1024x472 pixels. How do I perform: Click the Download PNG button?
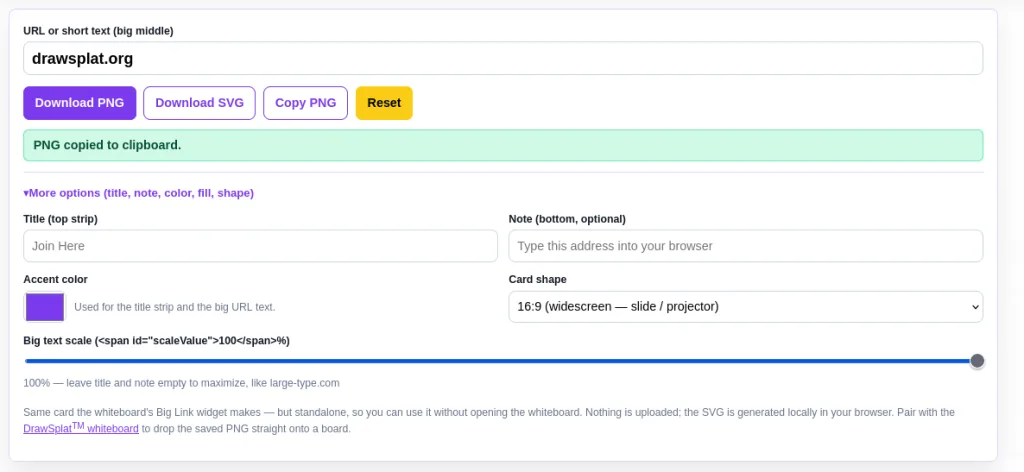pos(80,103)
